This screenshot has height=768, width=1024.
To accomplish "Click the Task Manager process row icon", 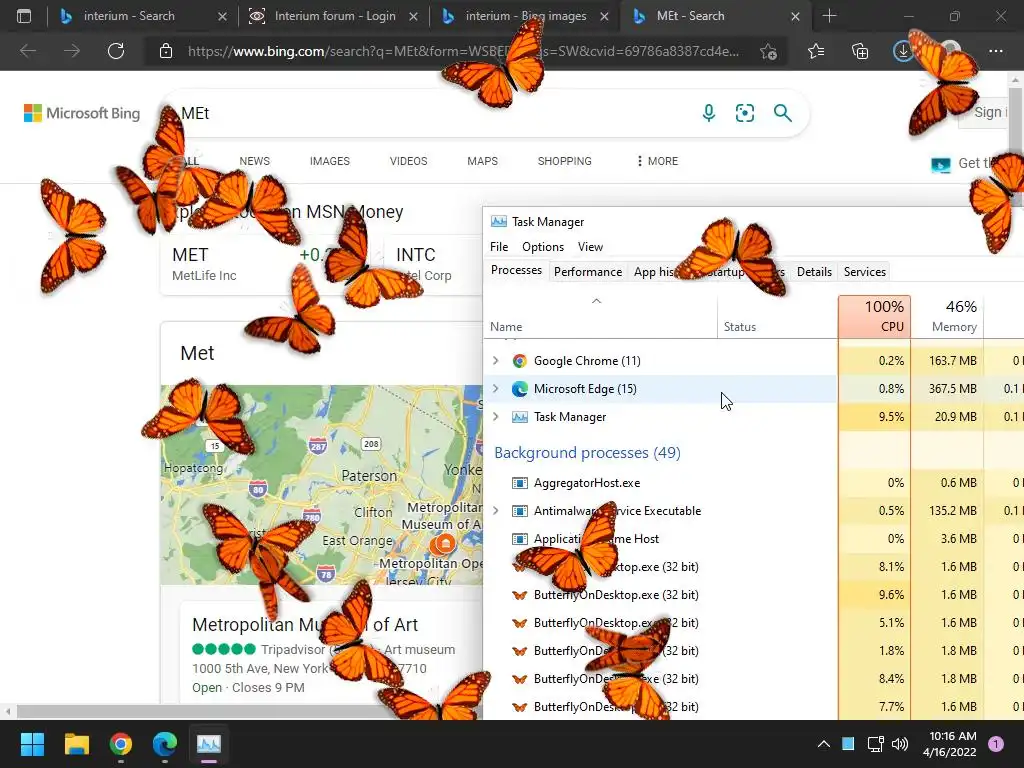I will (520, 417).
